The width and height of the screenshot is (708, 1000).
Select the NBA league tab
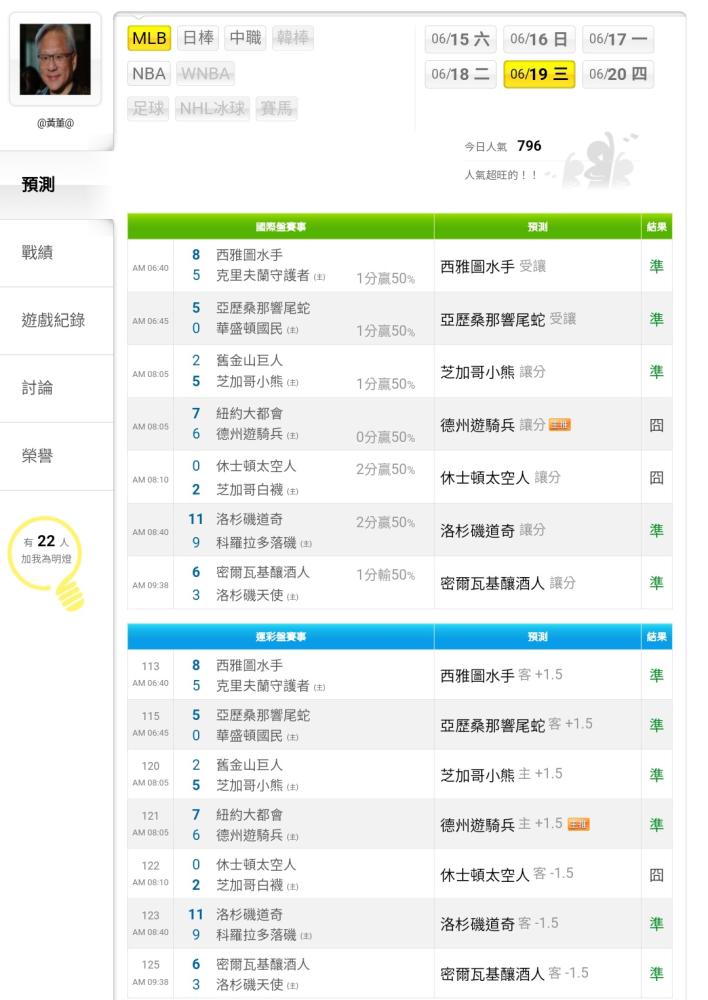(149, 73)
